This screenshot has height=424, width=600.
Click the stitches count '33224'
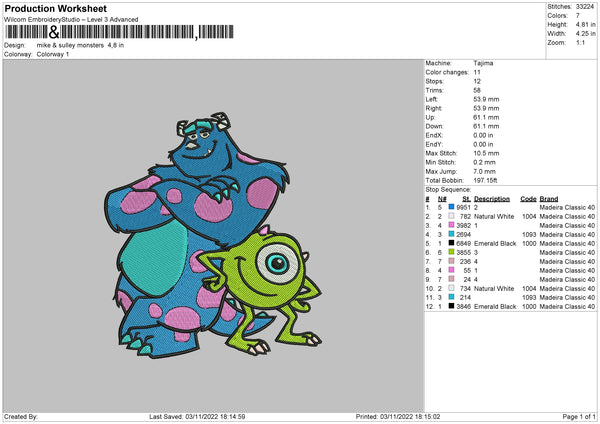(585, 7)
